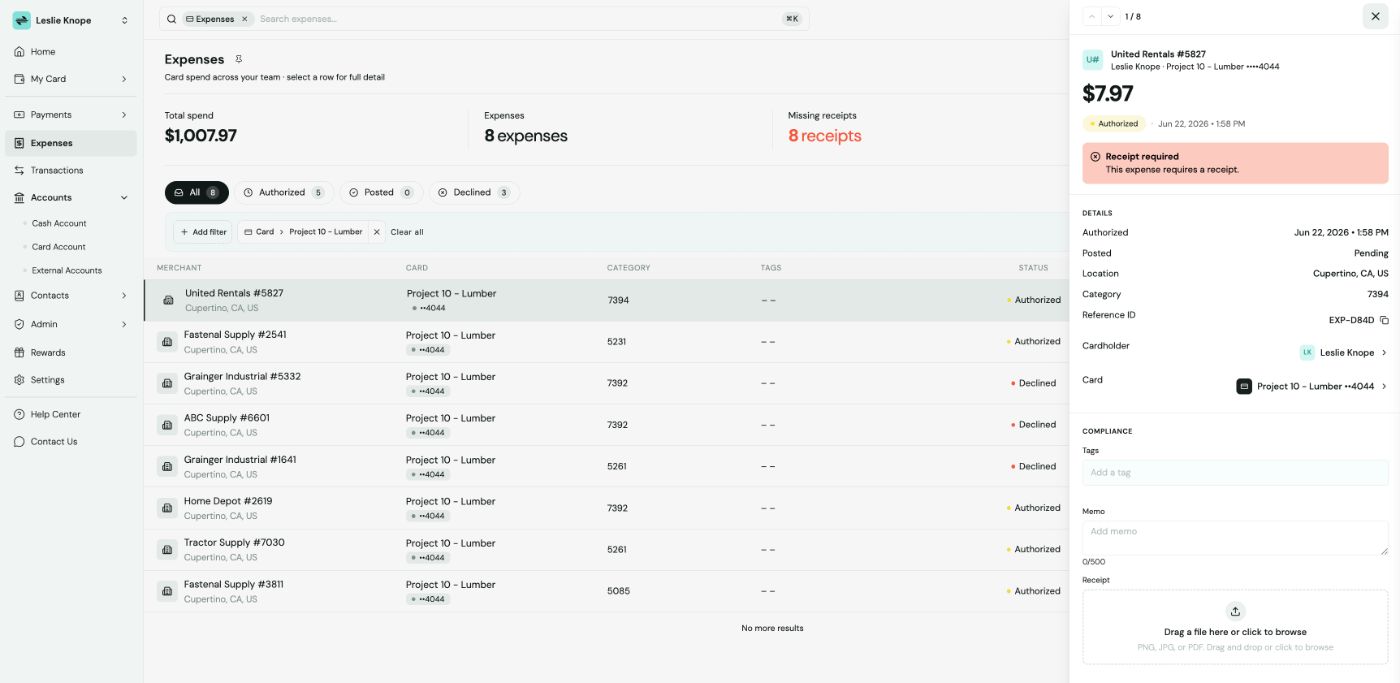Open cardholder Leslie Knope details
1400x683 pixels.
1343,352
